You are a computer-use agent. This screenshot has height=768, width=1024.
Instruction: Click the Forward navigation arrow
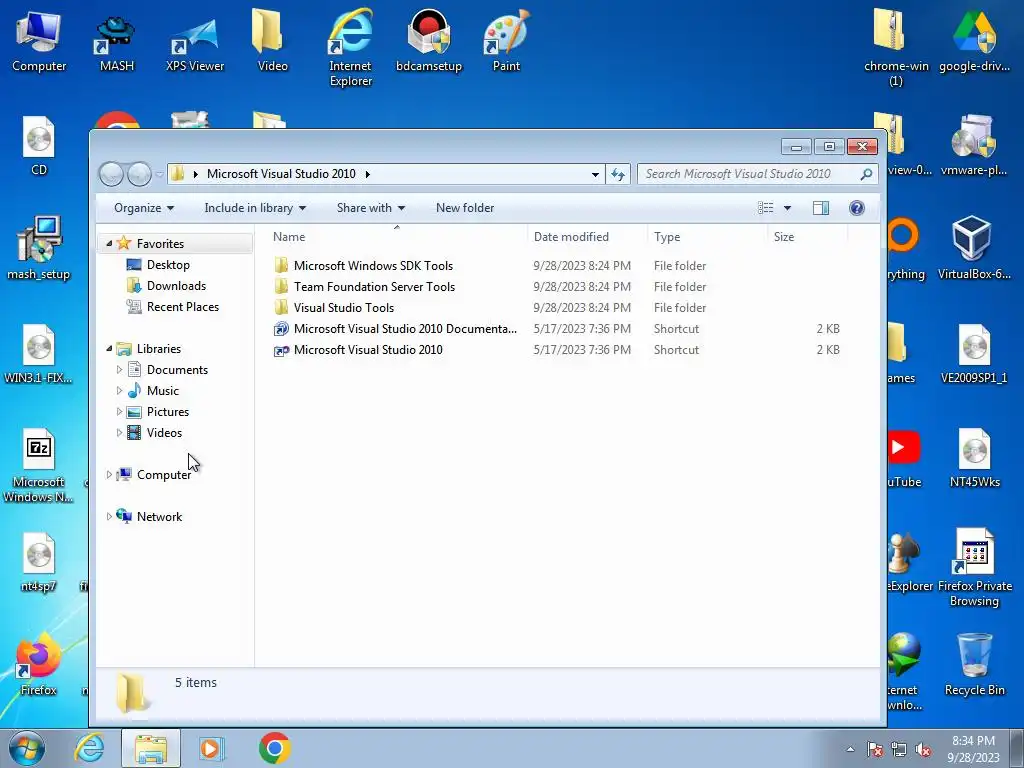pyautogui.click(x=139, y=174)
